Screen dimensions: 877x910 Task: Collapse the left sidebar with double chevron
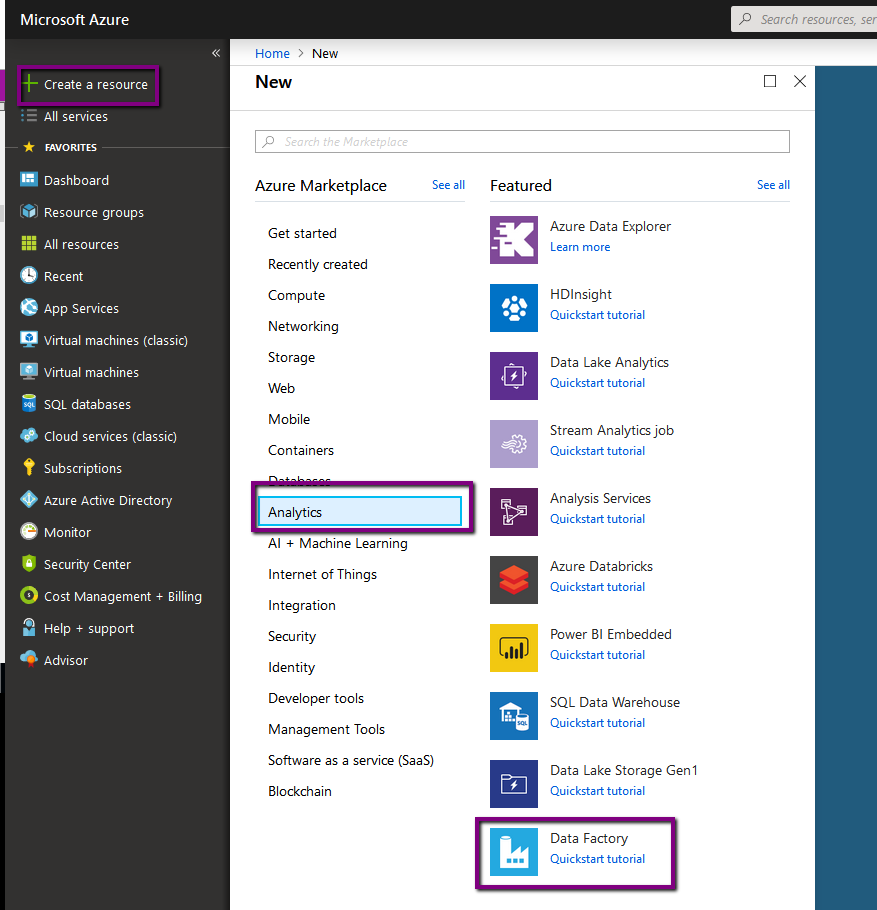point(216,53)
